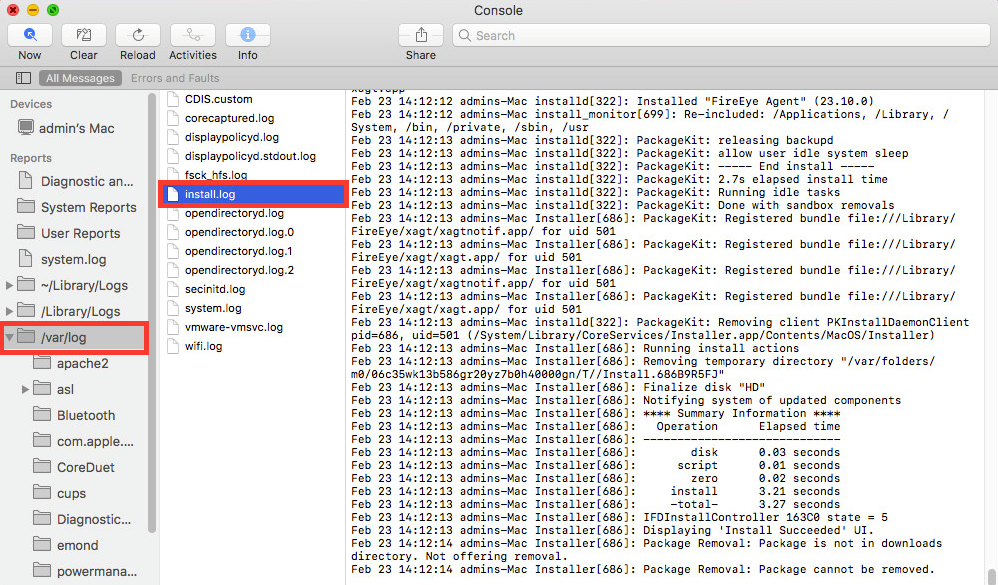
Task: Toggle the sidebar visibility icon
Action: point(24,78)
